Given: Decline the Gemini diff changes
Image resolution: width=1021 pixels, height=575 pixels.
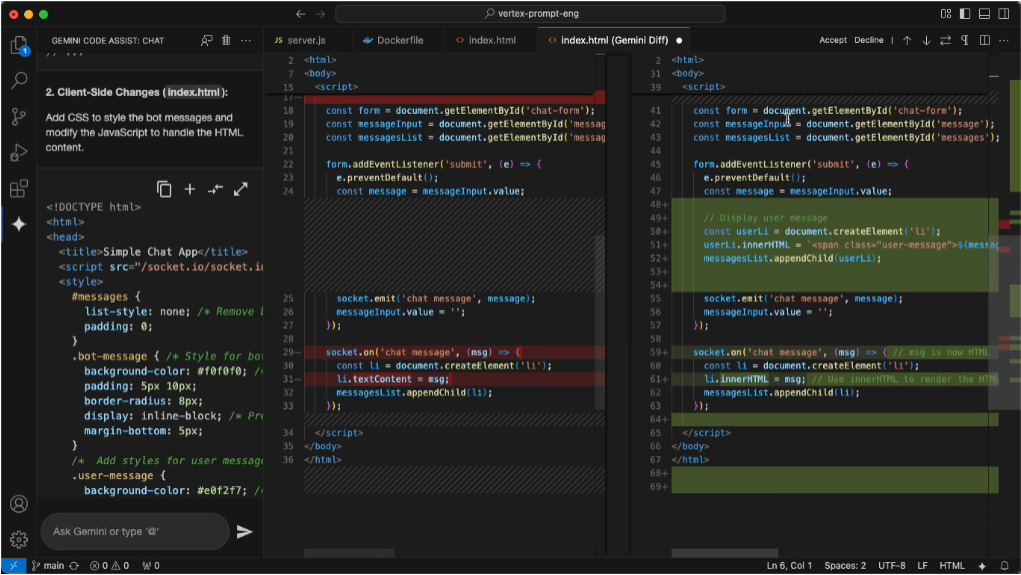Looking at the screenshot, I should pyautogui.click(x=868, y=41).
